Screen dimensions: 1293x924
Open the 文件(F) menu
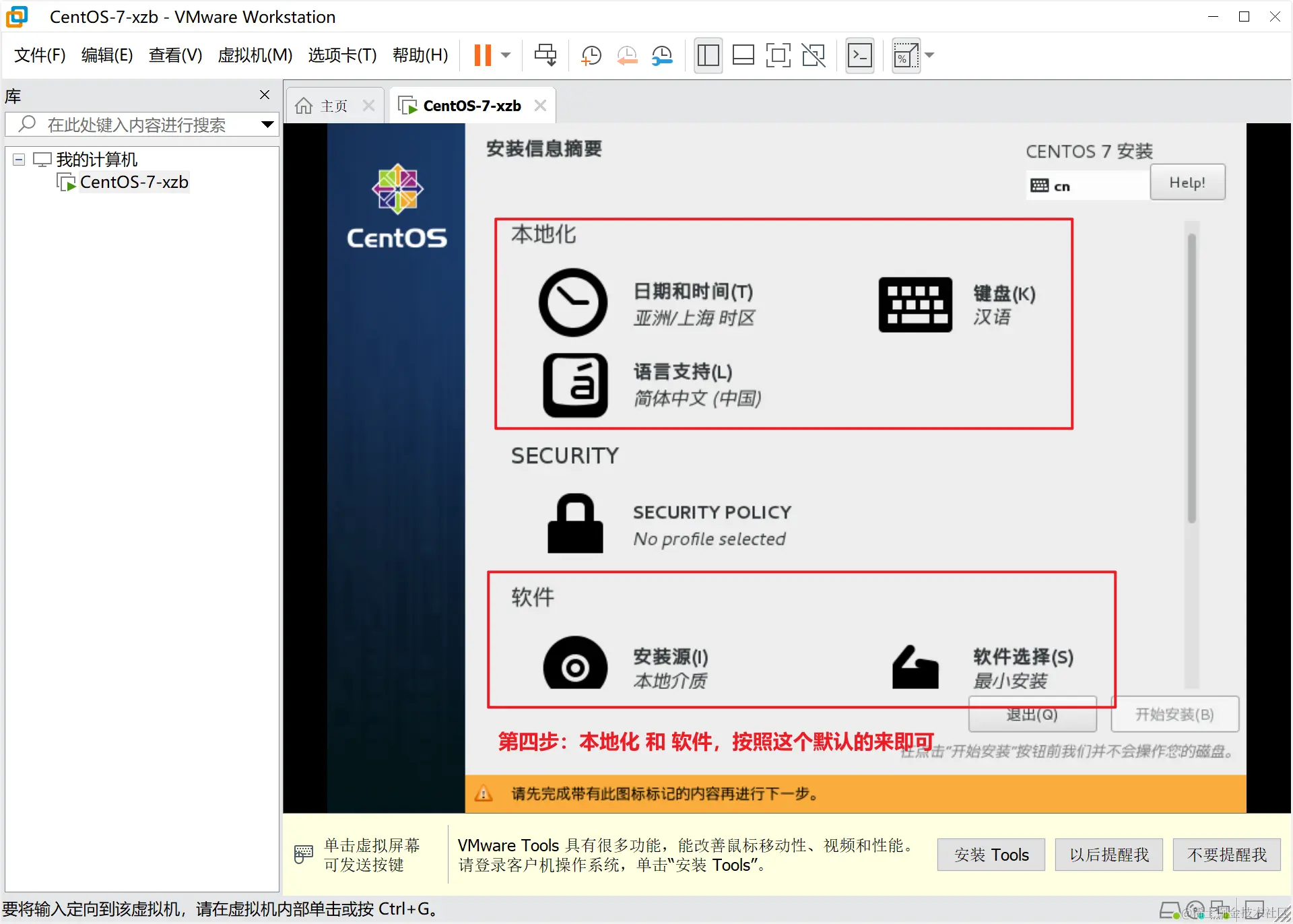click(x=40, y=55)
